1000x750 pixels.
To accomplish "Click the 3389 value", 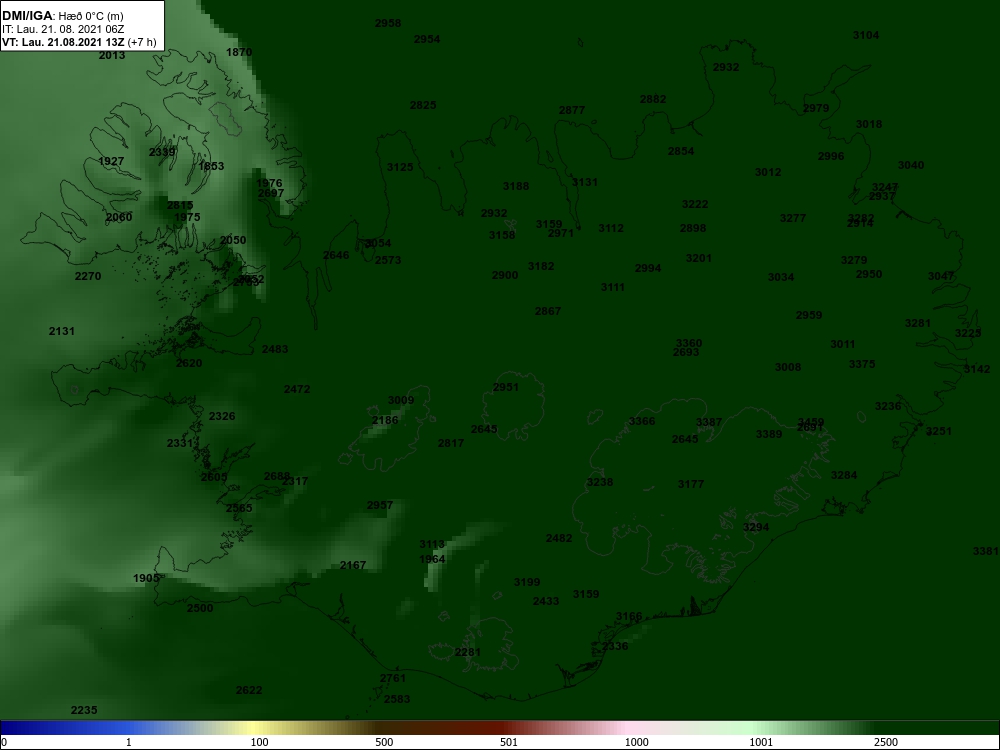I will pyautogui.click(x=768, y=434).
